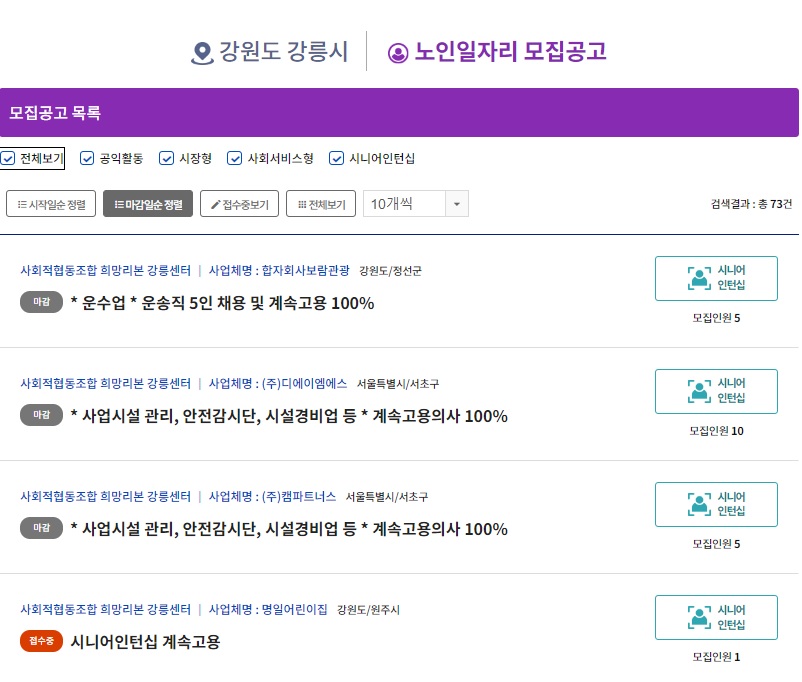802x682 pixels.
Task: Click the 노인일자리 모집공고 heading
Action: click(x=510, y=52)
